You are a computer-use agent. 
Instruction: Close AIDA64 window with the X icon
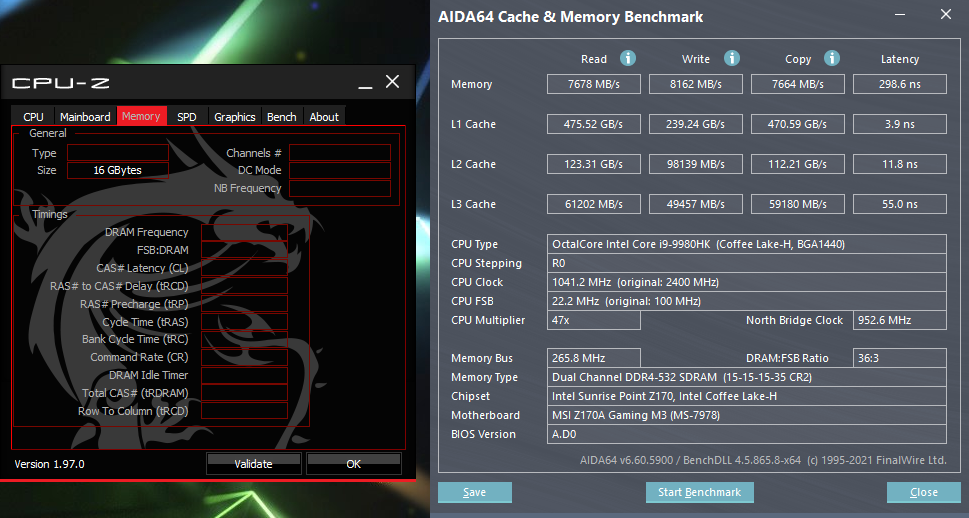click(946, 14)
